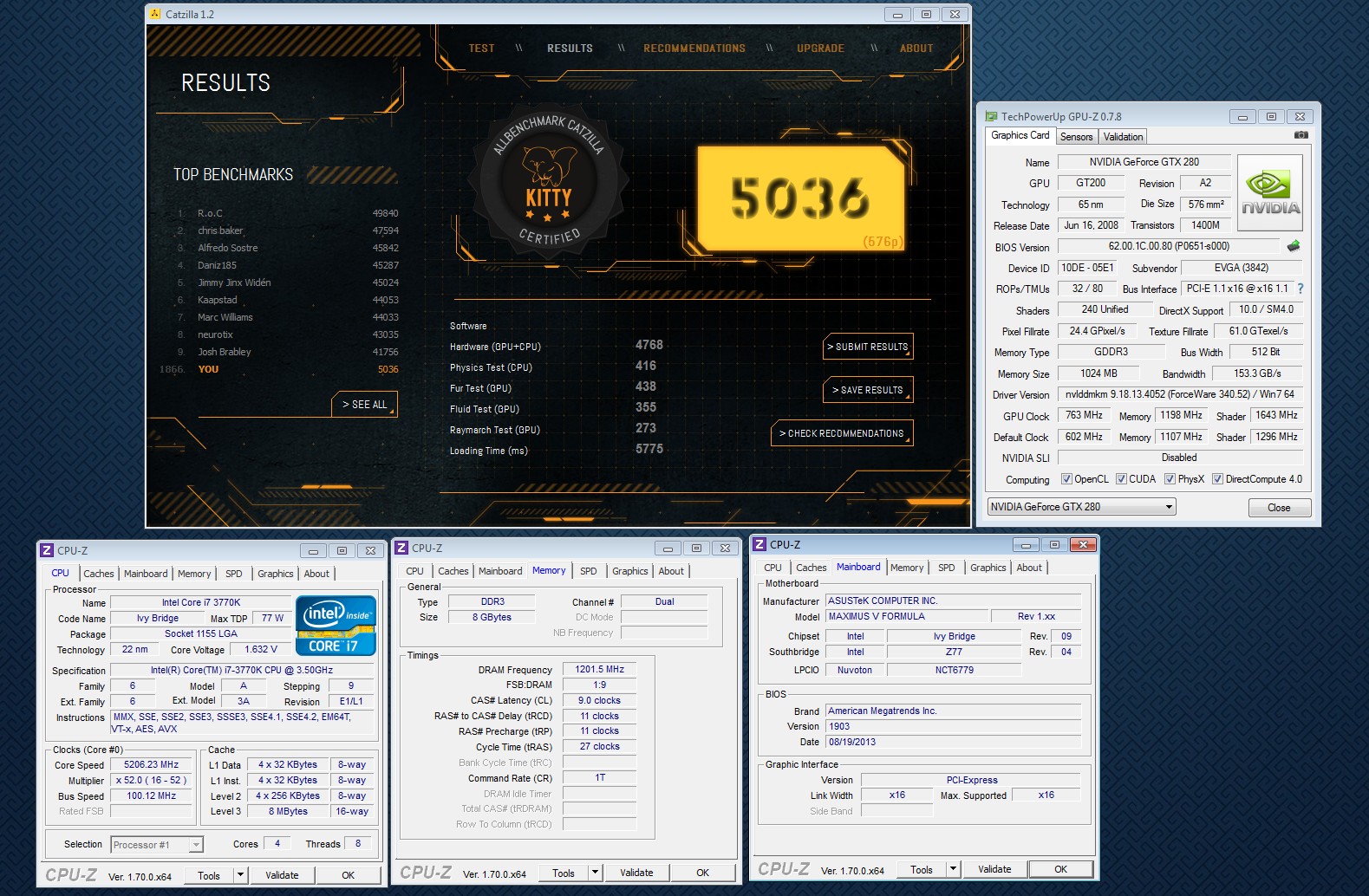Toggle the OpenCL checkbox
Image resolution: width=1369 pixels, height=896 pixels.
tap(1066, 479)
